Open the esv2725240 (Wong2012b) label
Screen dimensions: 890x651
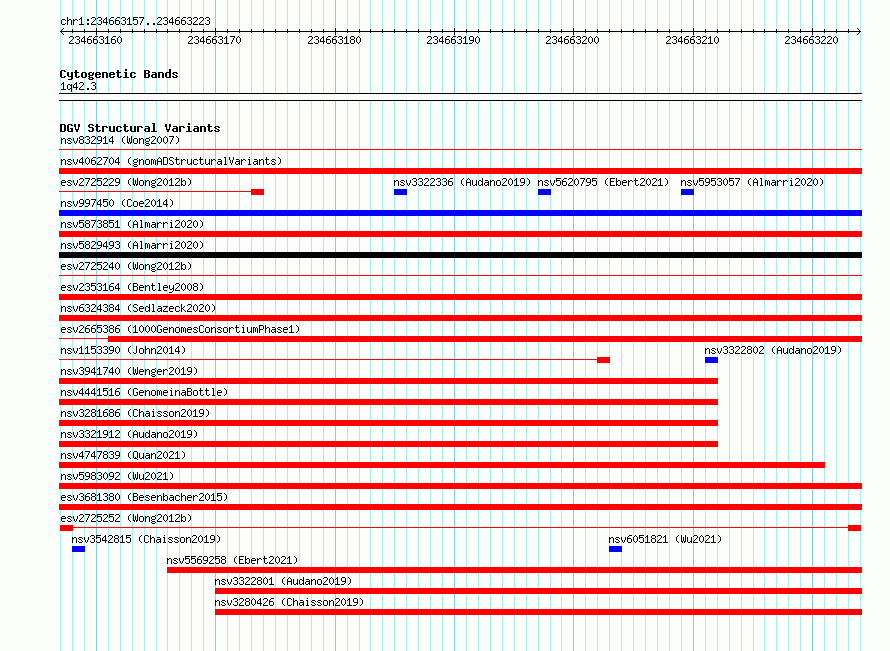coord(126,266)
